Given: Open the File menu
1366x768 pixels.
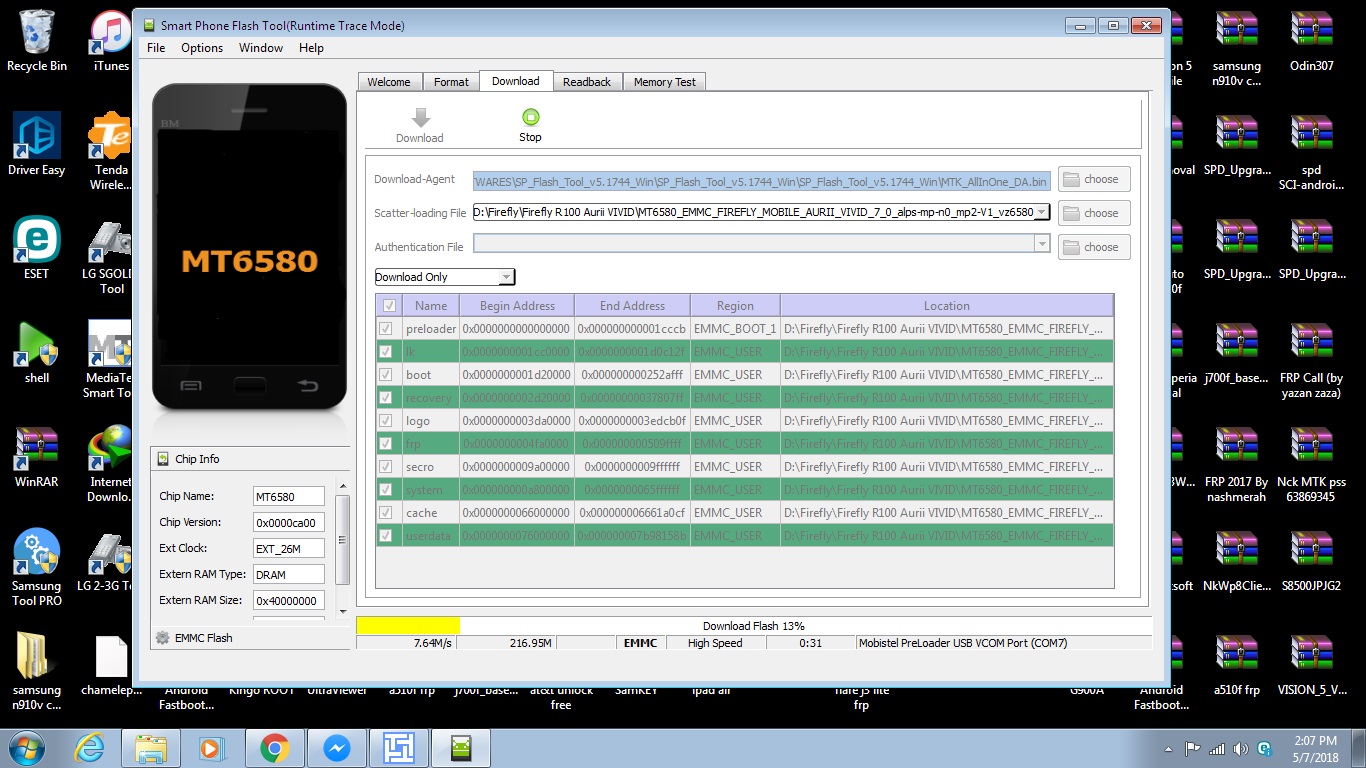Looking at the screenshot, I should 156,48.
